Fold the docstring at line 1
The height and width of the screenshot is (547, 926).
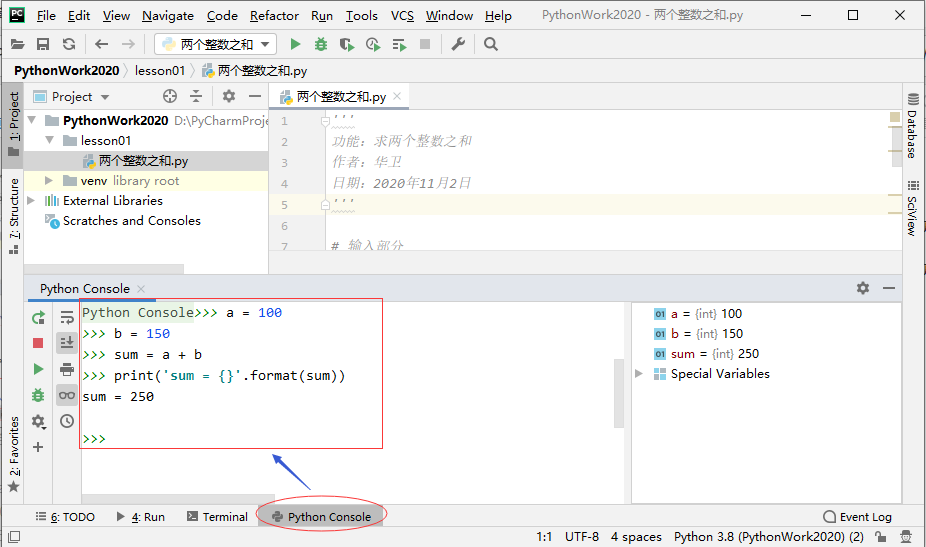tap(325, 121)
